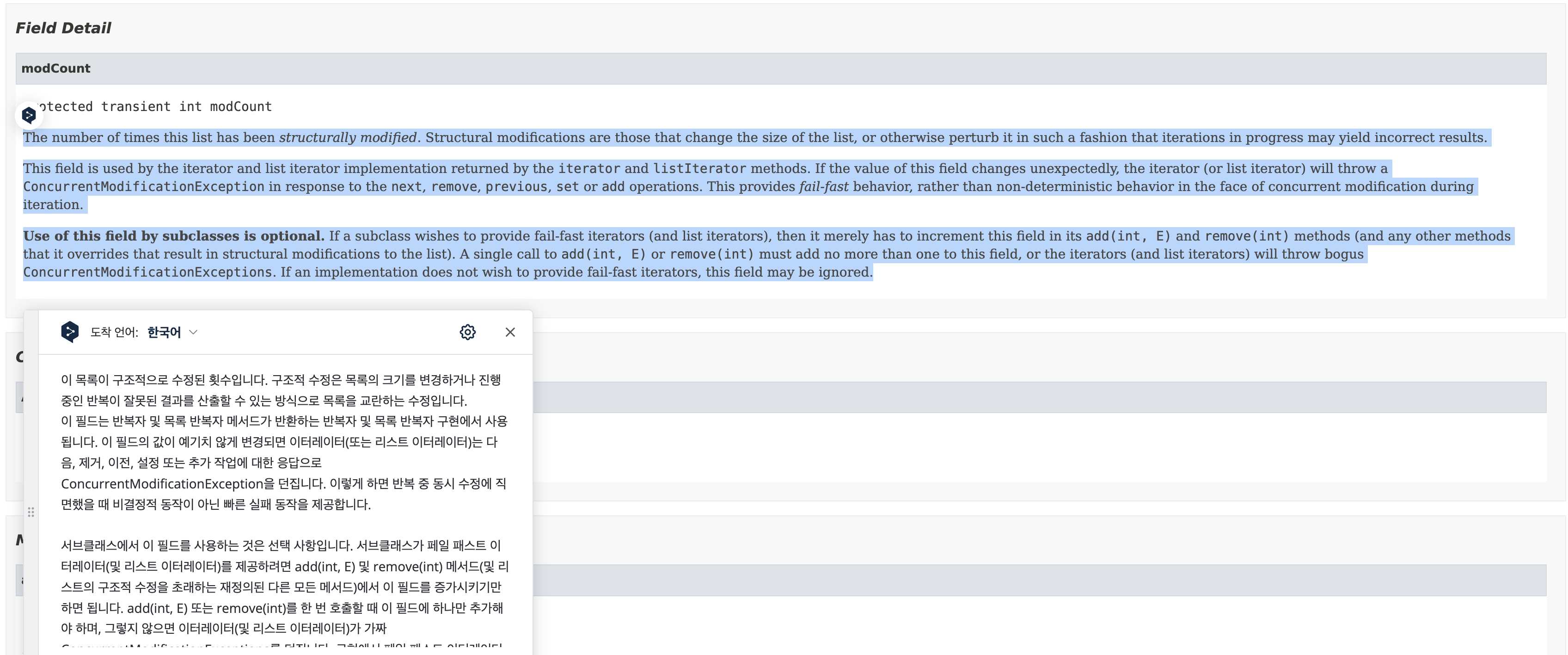Click the chevron next to 한국어
Screen dimensions: 1568x655
click(194, 332)
